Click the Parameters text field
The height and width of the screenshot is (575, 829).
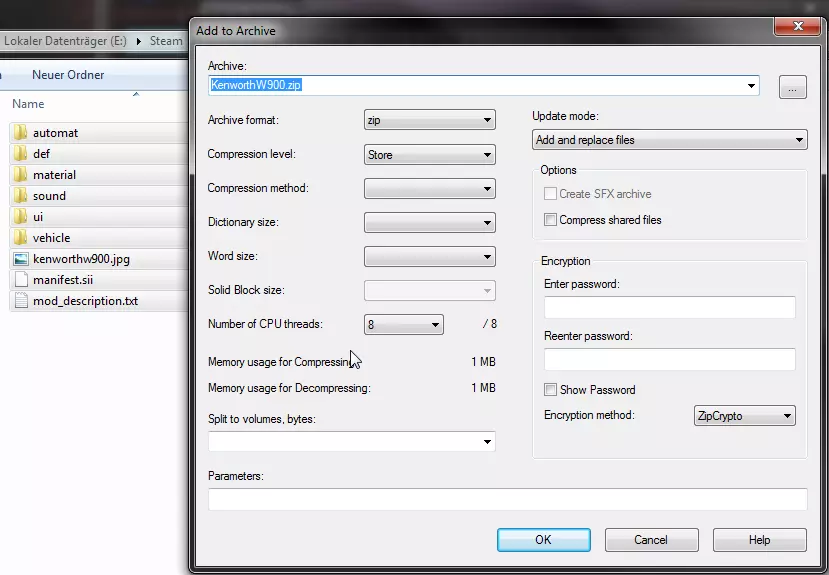pos(508,499)
